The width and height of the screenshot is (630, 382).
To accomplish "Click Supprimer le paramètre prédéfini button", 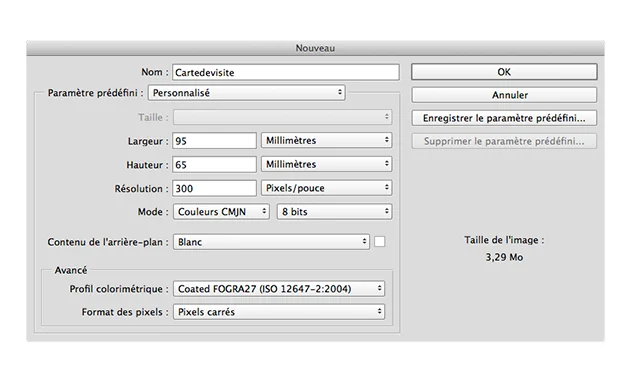I will [x=504, y=141].
